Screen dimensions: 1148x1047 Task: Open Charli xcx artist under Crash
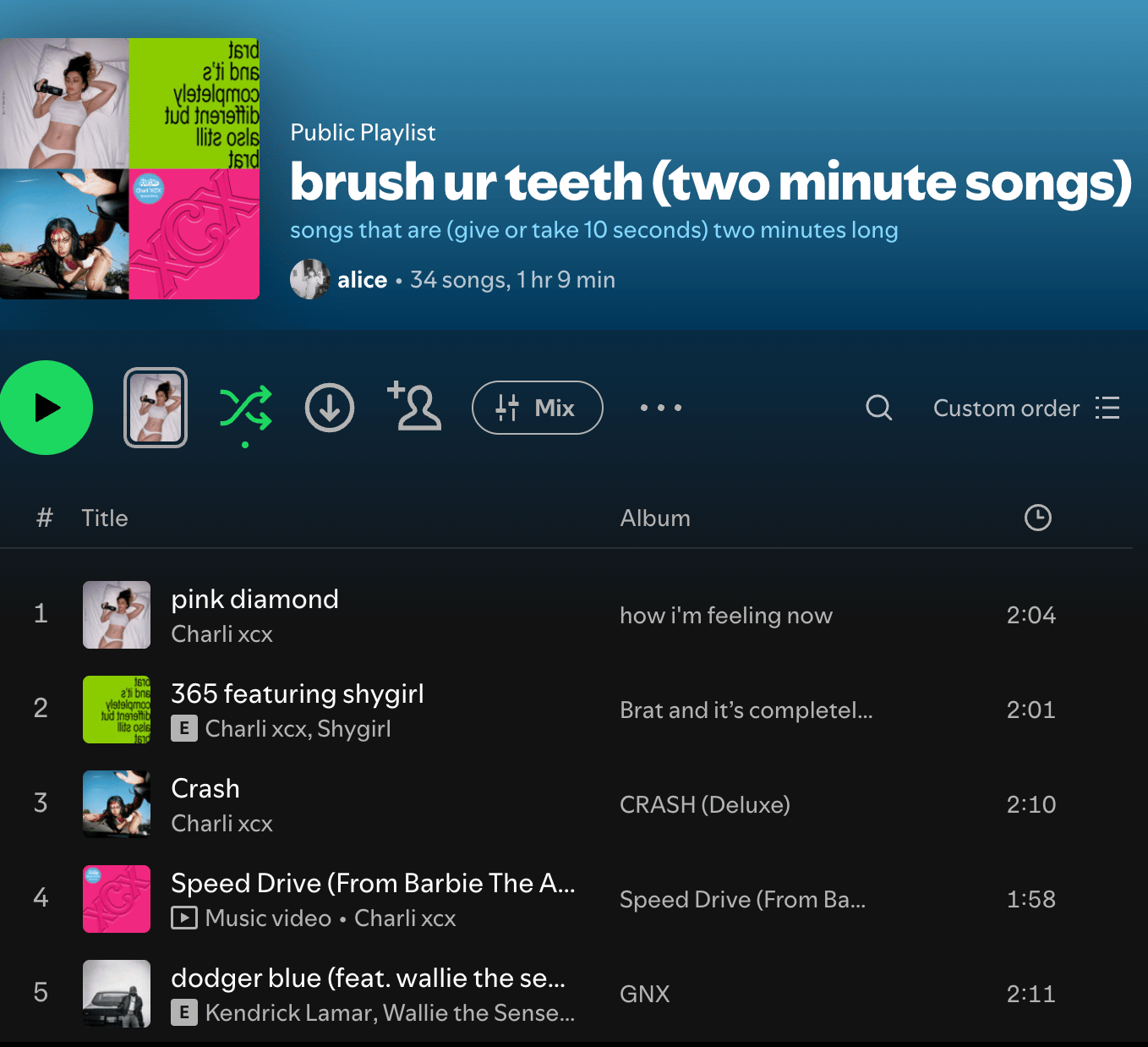[221, 824]
